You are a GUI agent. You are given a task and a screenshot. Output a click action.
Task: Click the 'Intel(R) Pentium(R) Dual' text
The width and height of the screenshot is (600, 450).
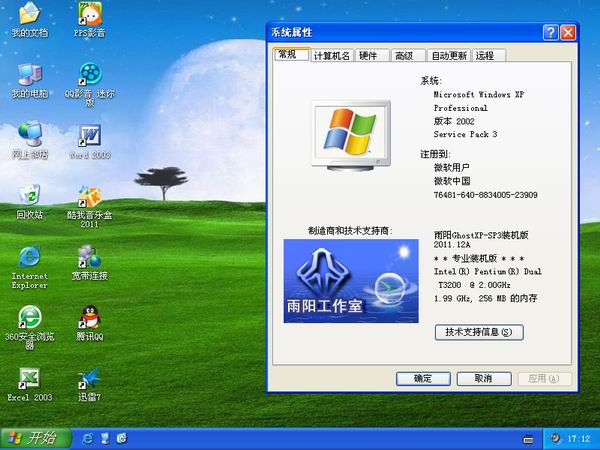tap(488, 272)
